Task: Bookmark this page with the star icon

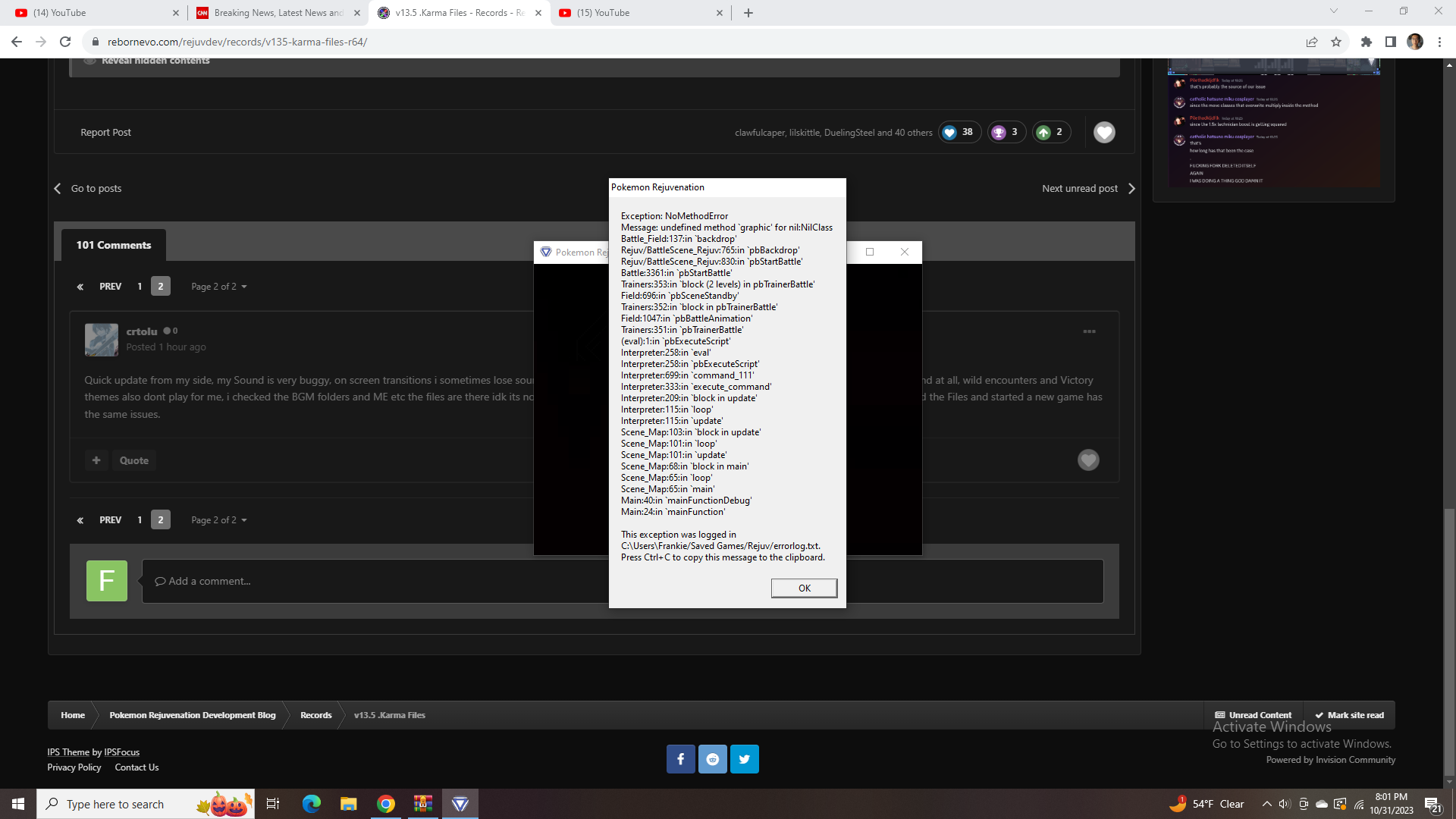Action: (1336, 42)
